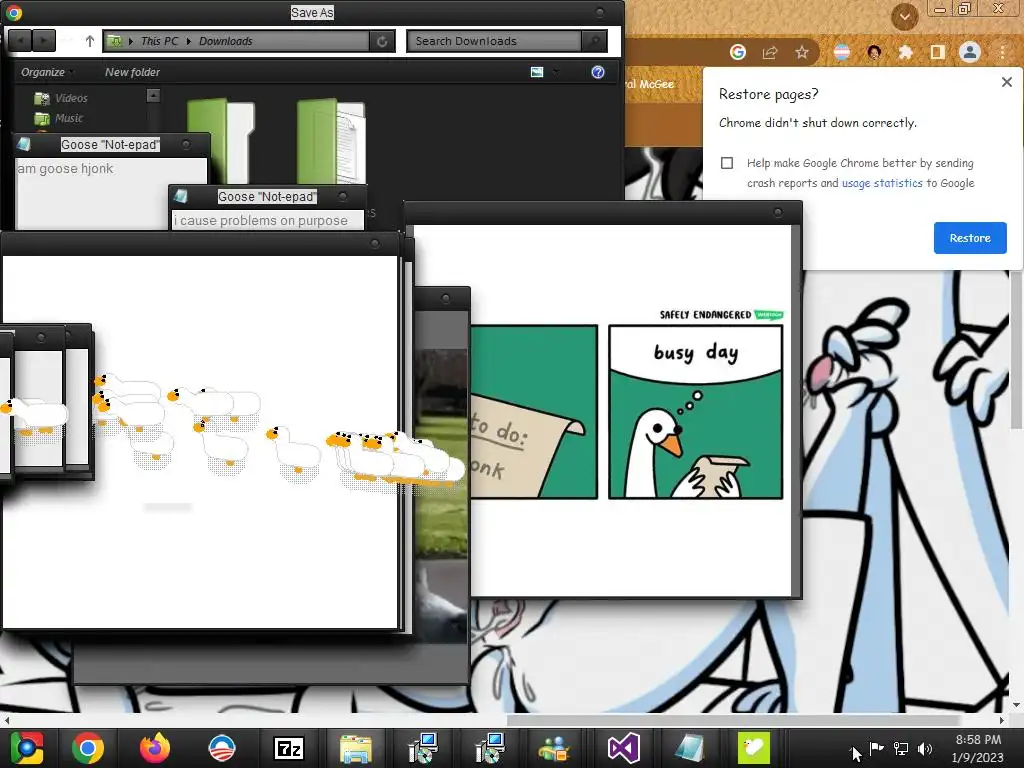
Task: Open the Chrome profile avatar menu
Action: (970, 52)
